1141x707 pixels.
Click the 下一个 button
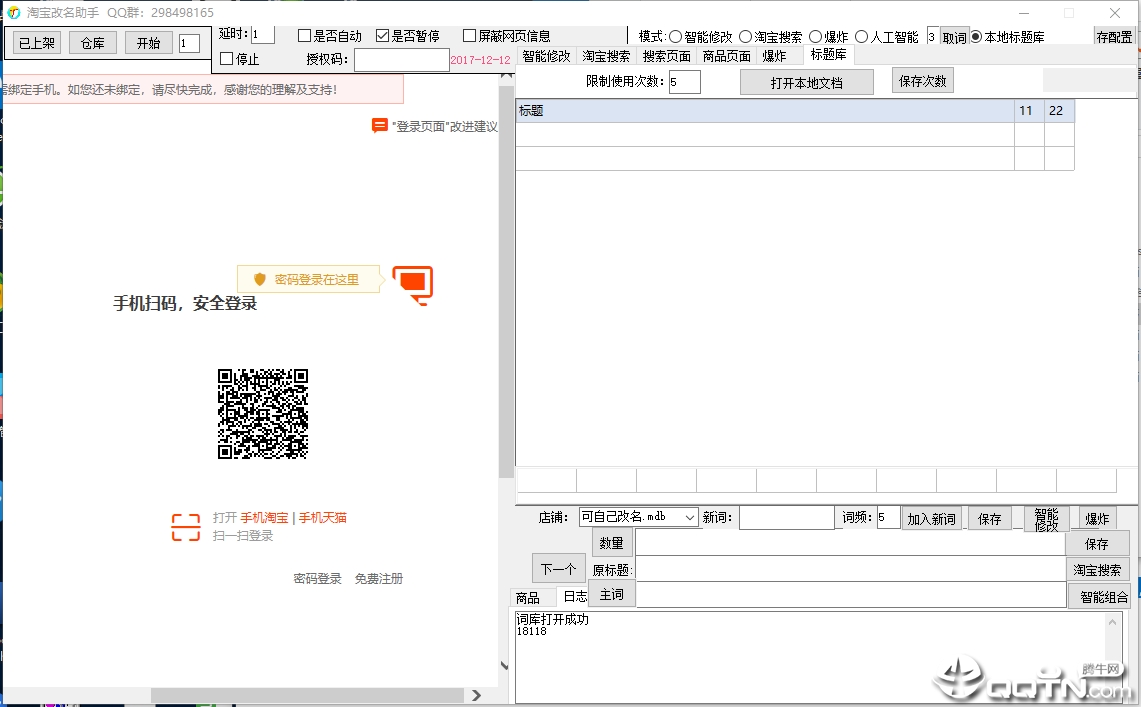[x=559, y=569]
